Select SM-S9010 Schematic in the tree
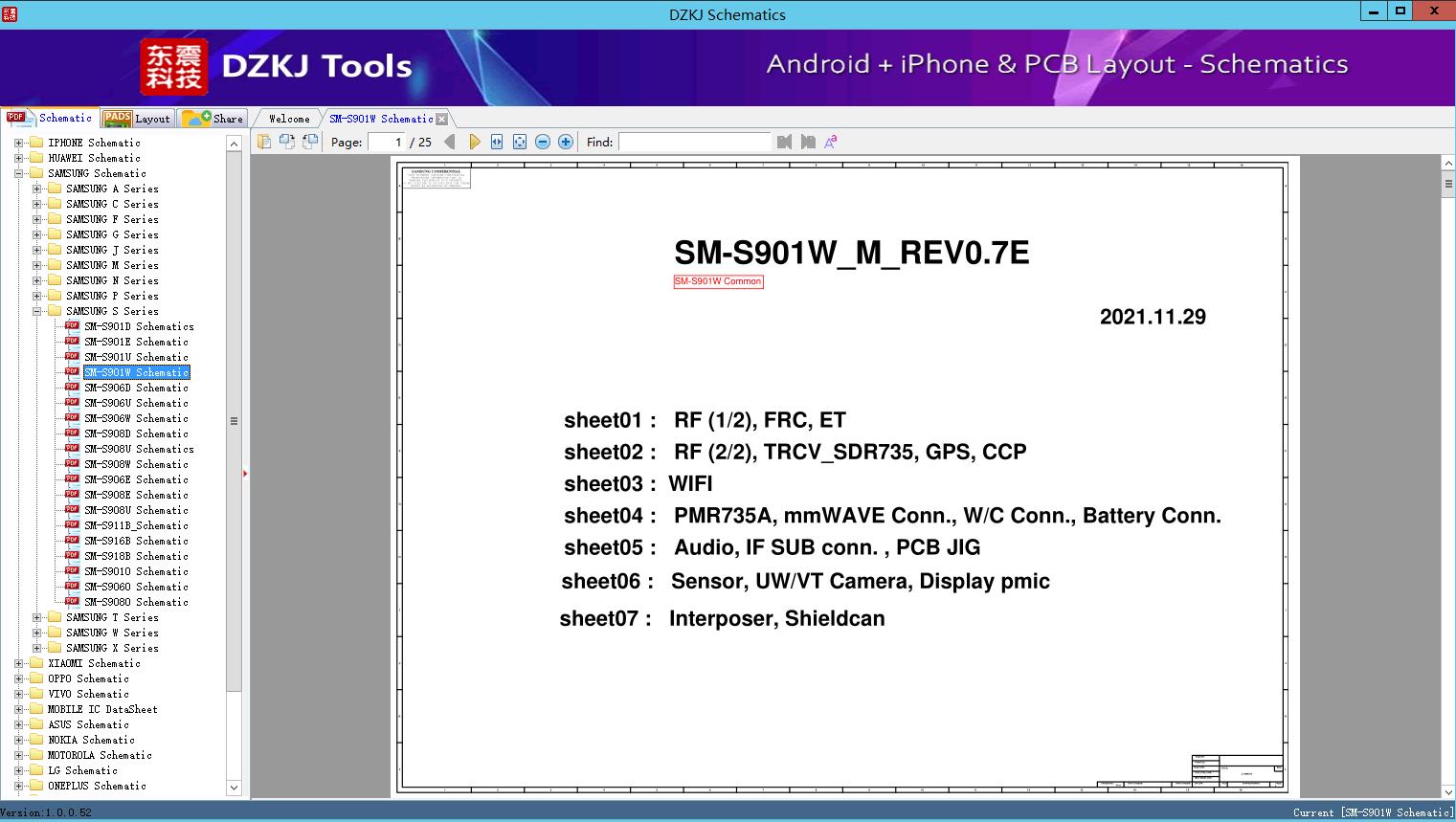The width and height of the screenshot is (1456, 822). coord(136,571)
